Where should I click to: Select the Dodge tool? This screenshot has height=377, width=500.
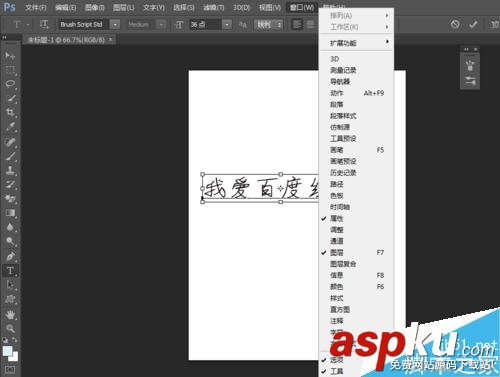[10, 242]
